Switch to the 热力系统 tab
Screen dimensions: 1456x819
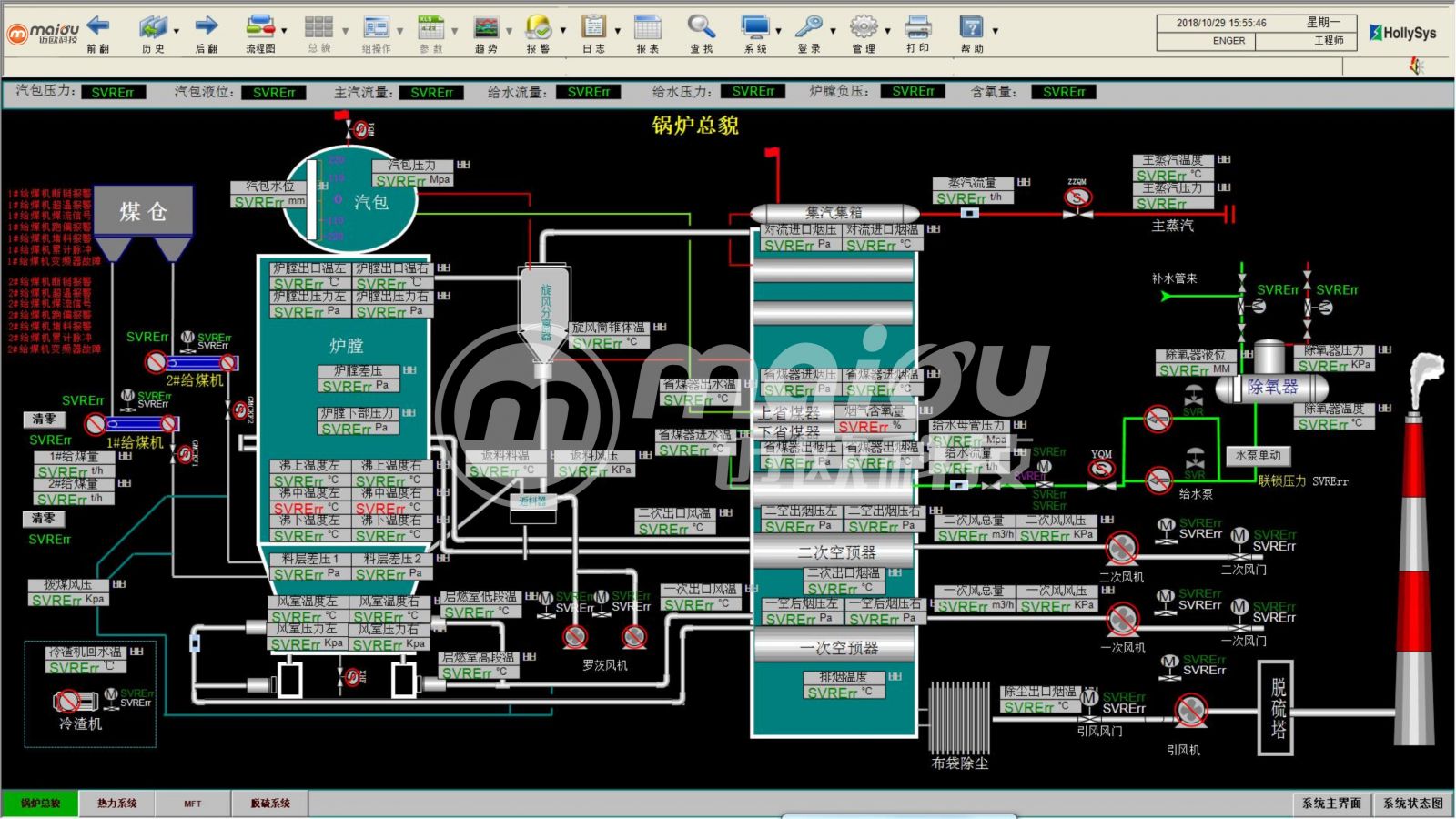(x=117, y=804)
